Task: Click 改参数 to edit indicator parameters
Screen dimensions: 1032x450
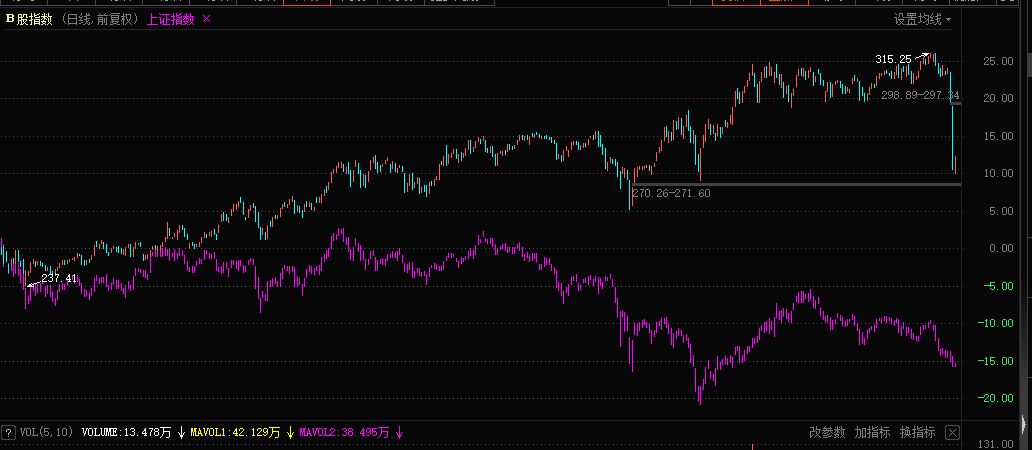Action: (x=827, y=433)
